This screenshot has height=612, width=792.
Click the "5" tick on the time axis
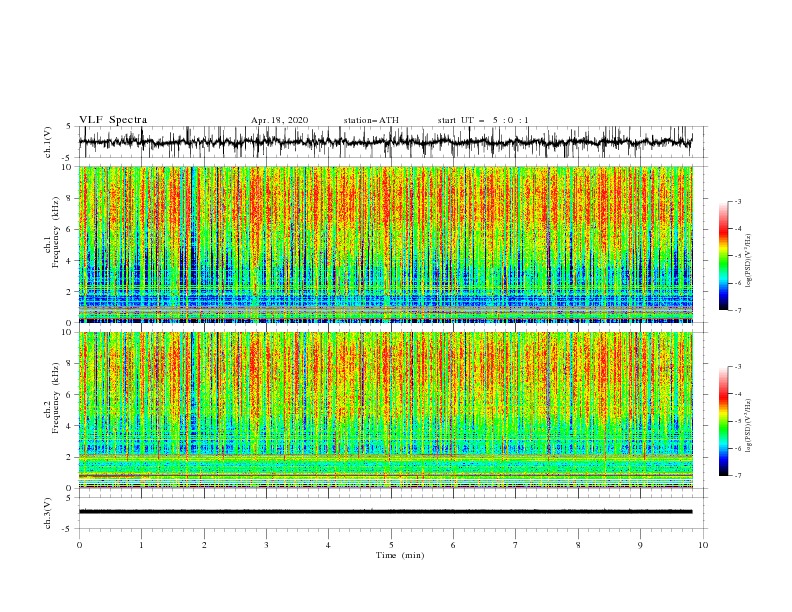click(x=391, y=545)
